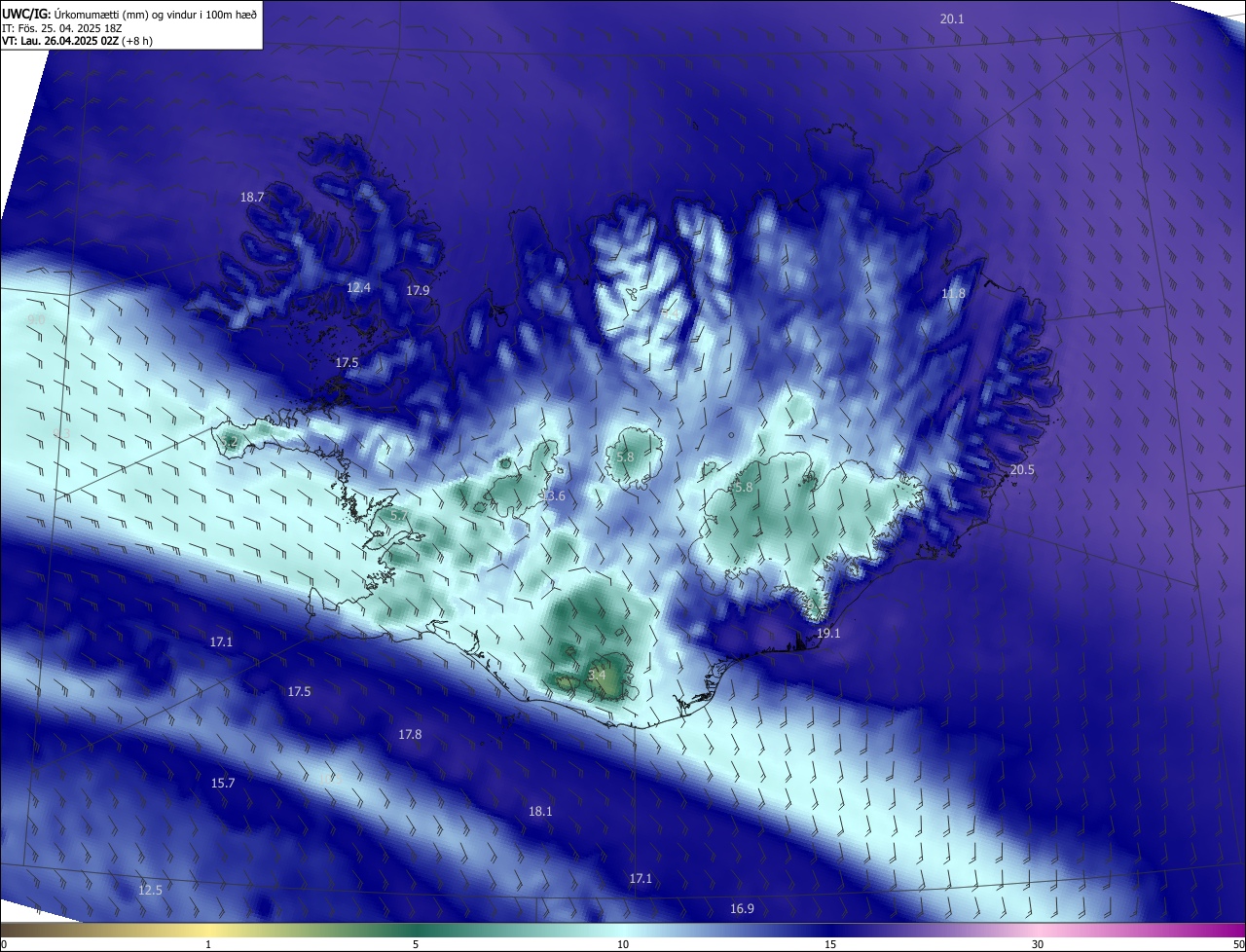
Task: Click the '5' label on the colour scale
Action: pyautogui.click(x=416, y=944)
